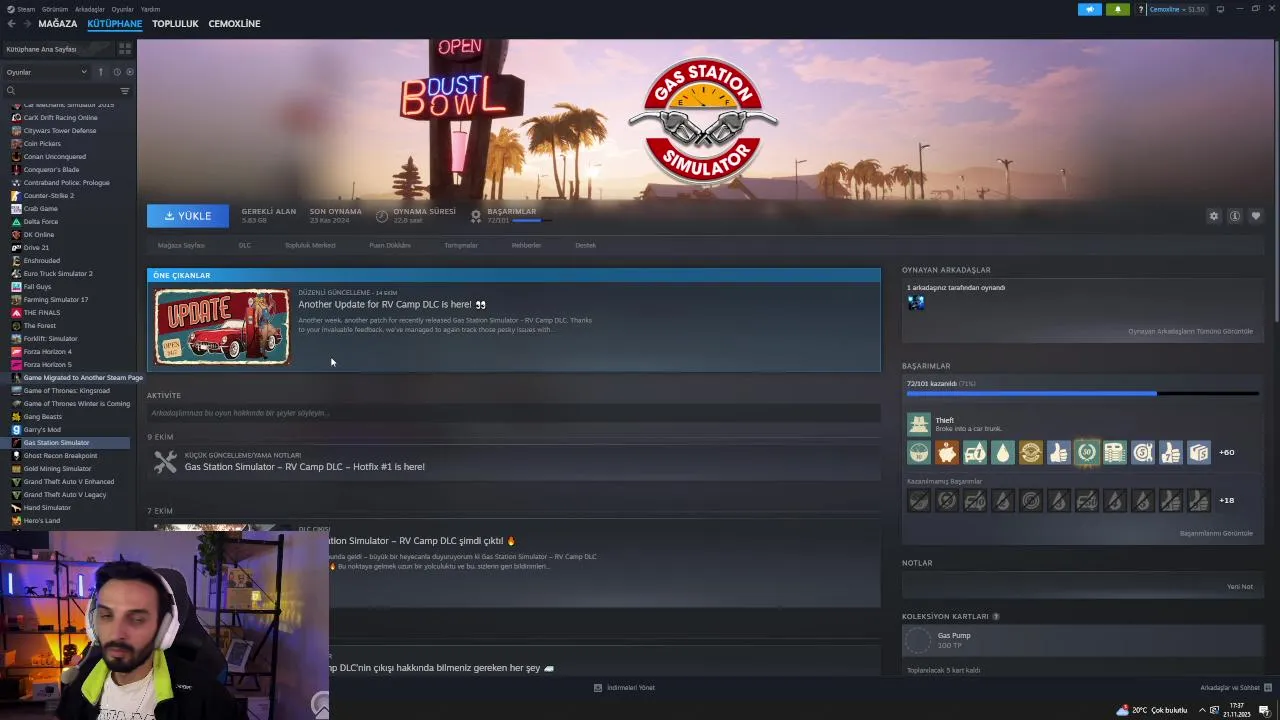Open the +60 earned achievements count
This screenshot has width=1280, height=720.
(x=1226, y=452)
